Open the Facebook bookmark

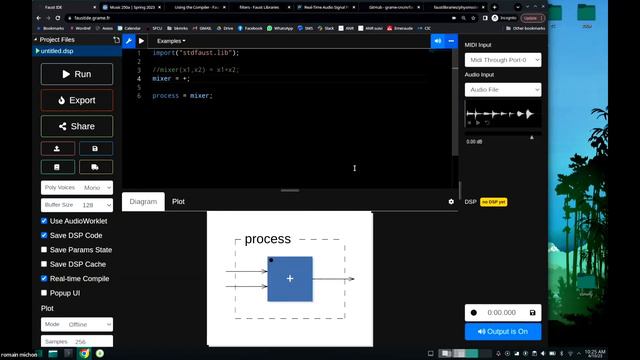(x=250, y=28)
